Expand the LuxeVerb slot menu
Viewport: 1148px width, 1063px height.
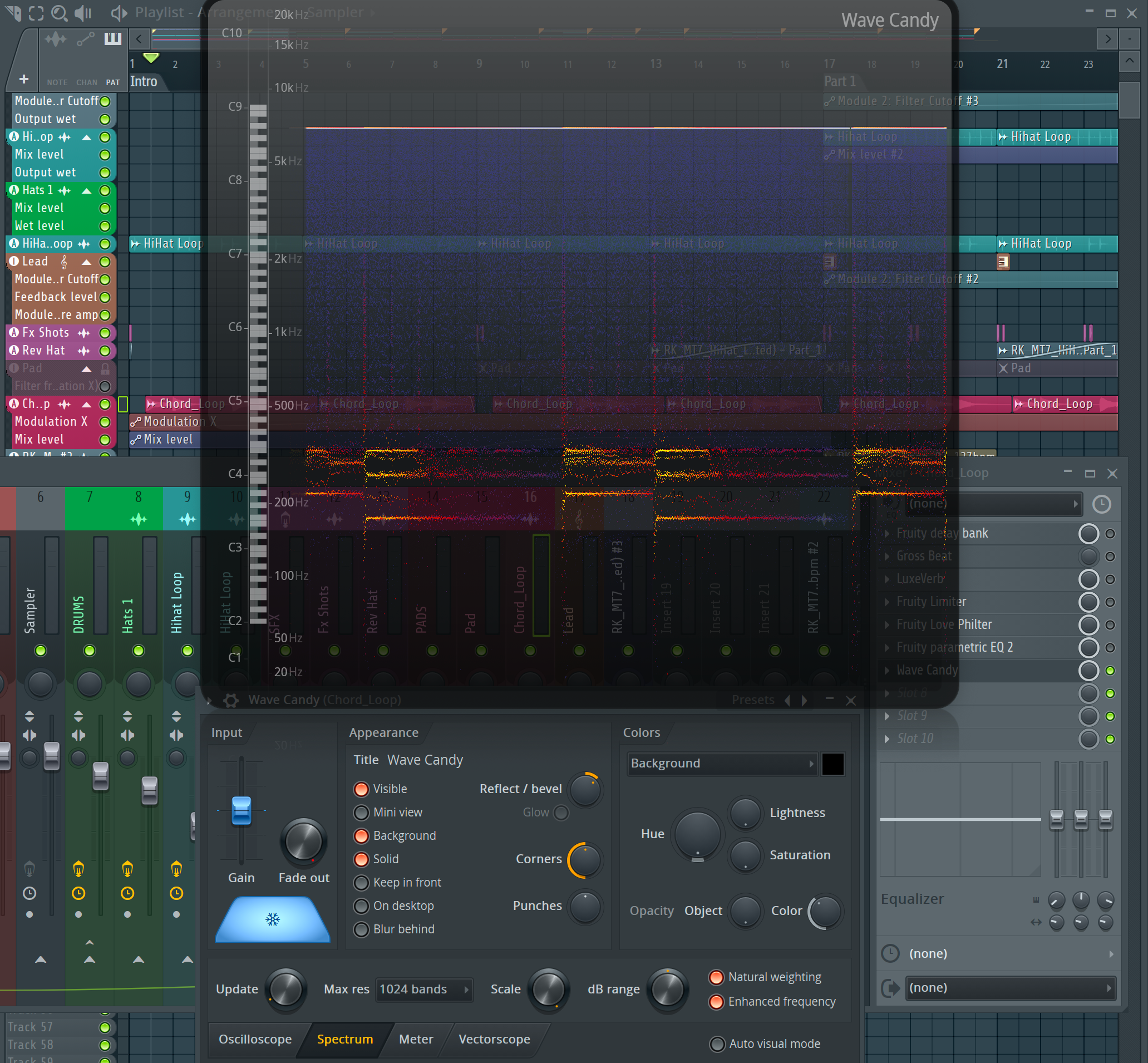886,579
